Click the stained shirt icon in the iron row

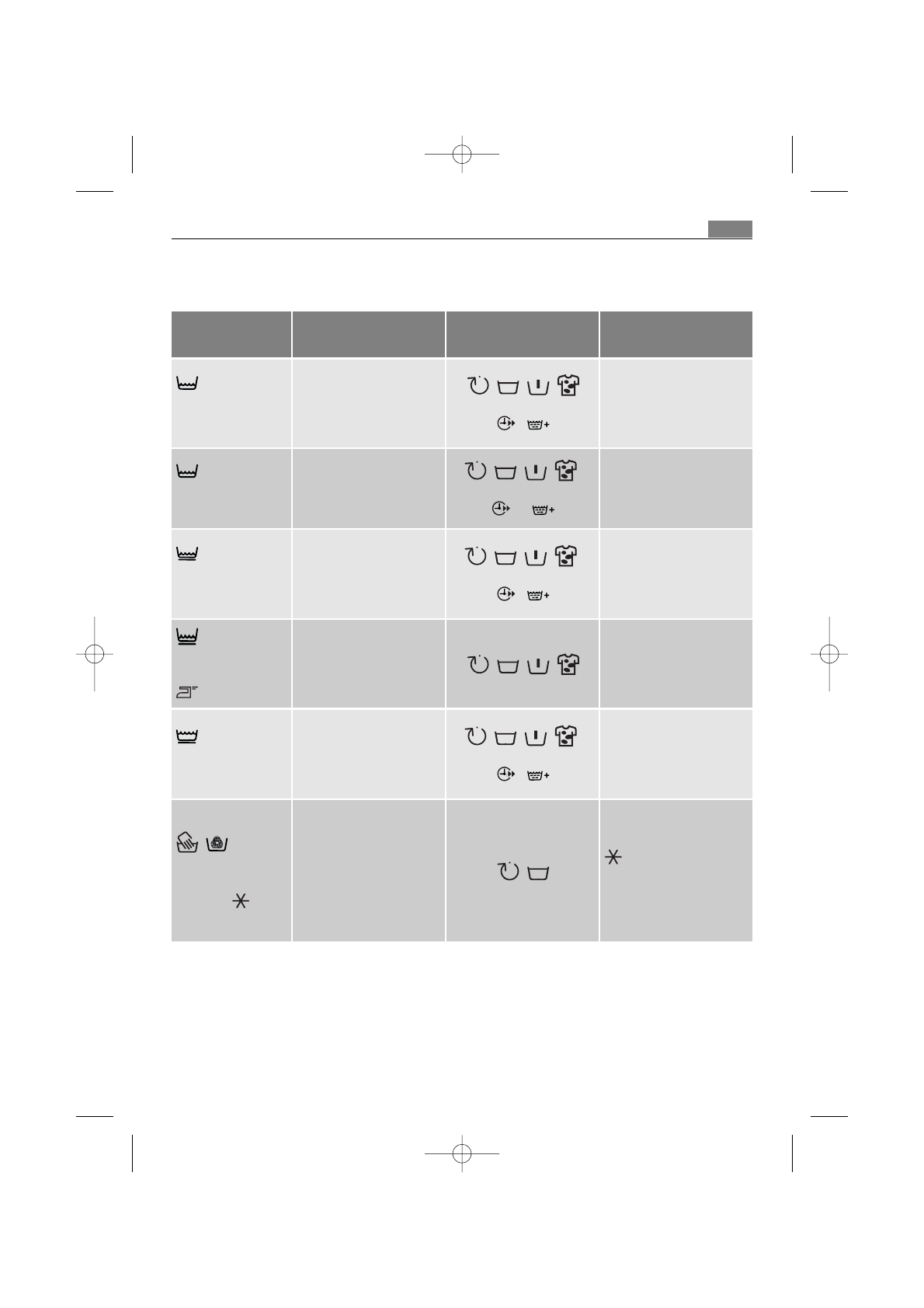coord(568,665)
